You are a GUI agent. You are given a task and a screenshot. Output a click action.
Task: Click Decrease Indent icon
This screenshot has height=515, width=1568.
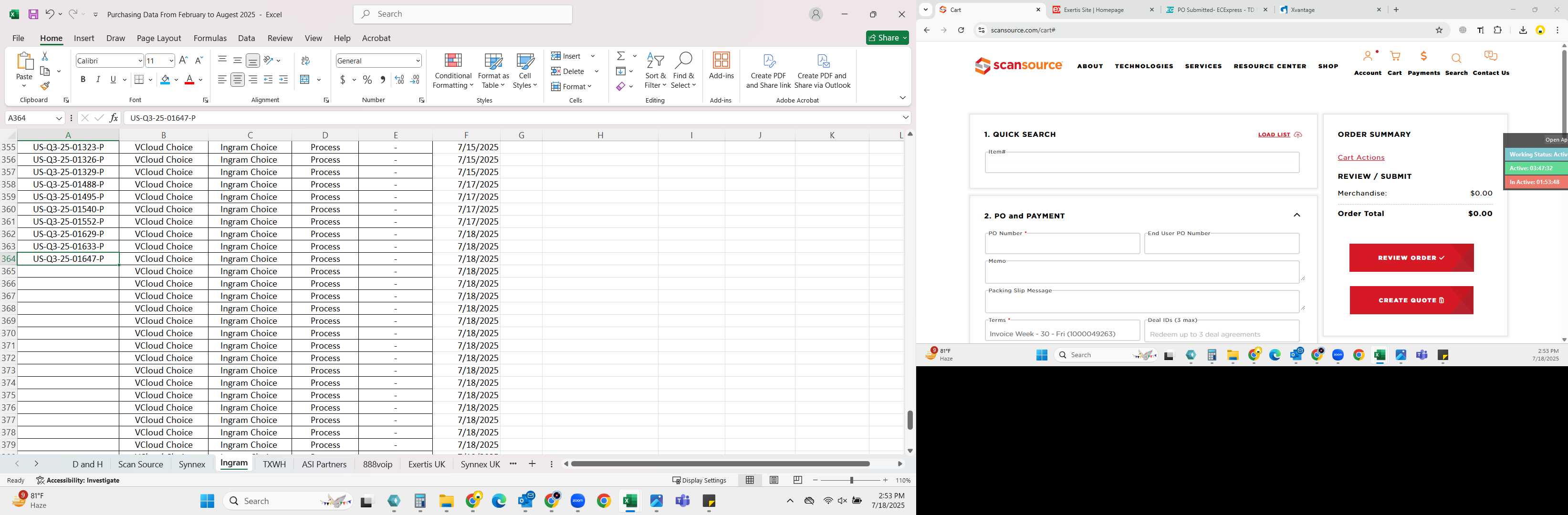pyautogui.click(x=268, y=80)
